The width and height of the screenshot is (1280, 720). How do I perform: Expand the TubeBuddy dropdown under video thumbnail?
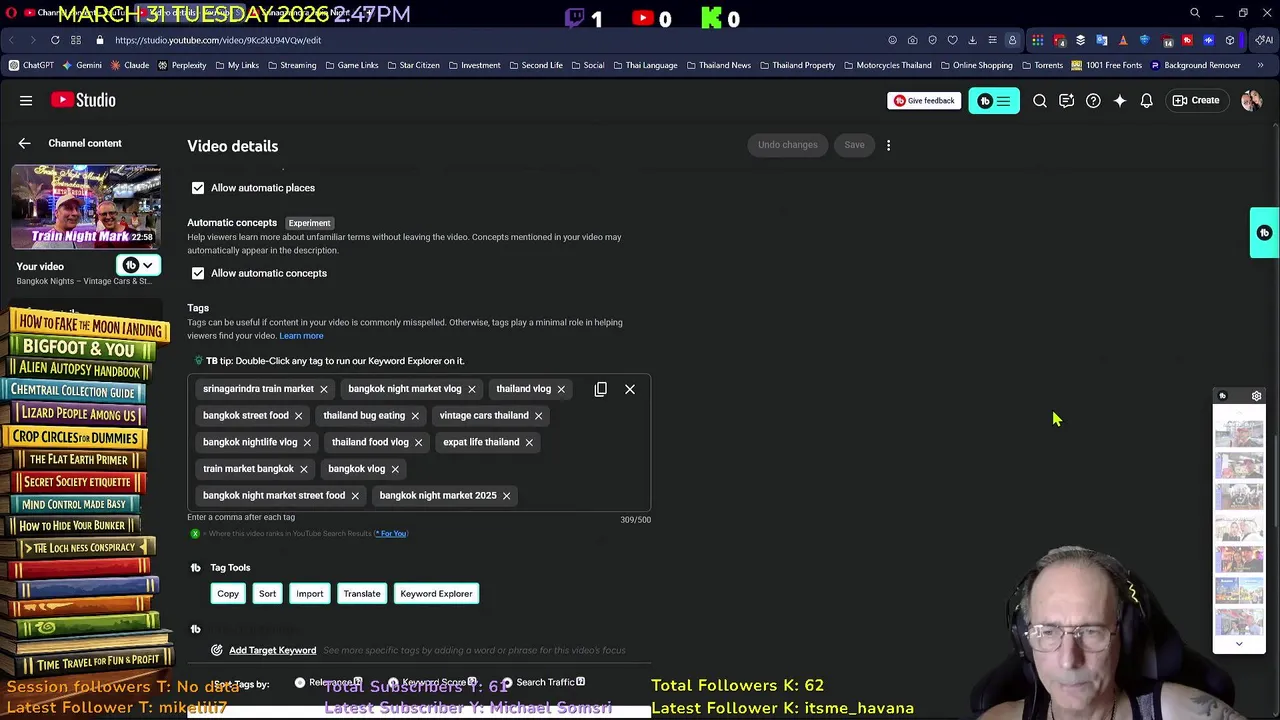(x=139, y=265)
